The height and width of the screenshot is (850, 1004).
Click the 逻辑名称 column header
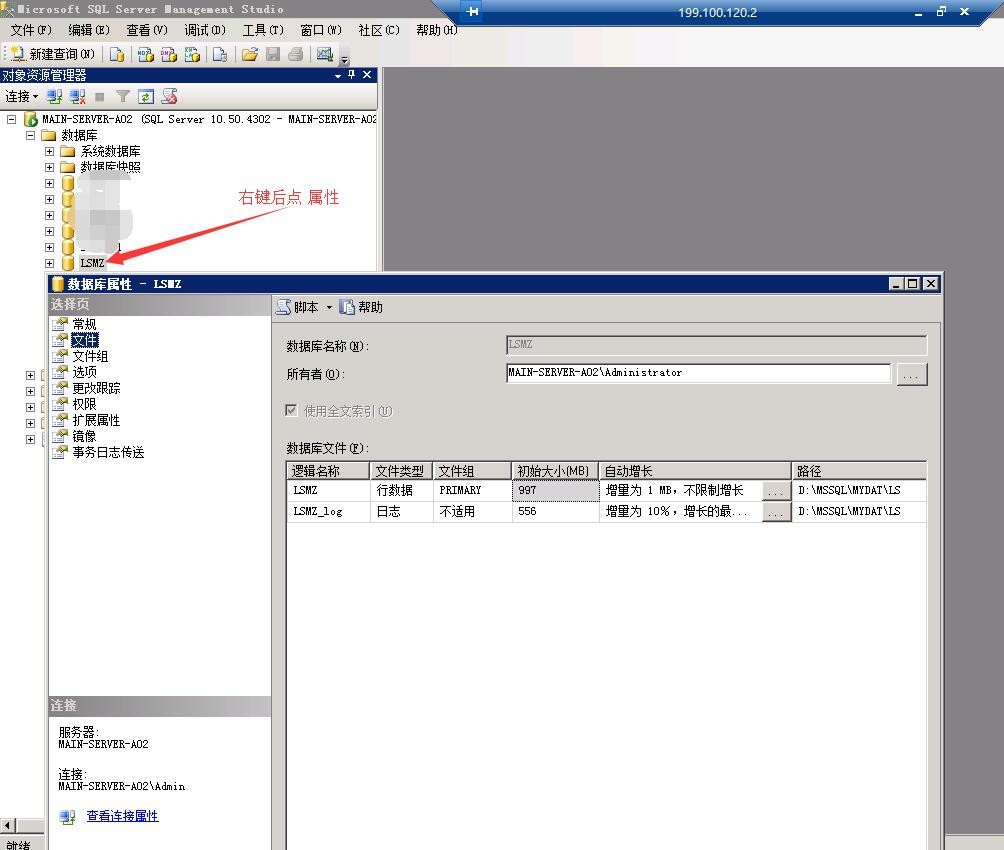tap(328, 471)
